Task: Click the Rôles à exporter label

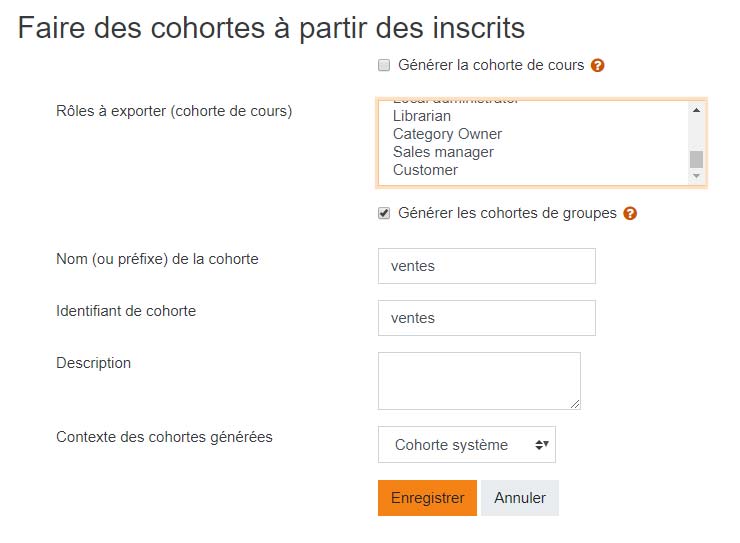Action: (x=174, y=111)
